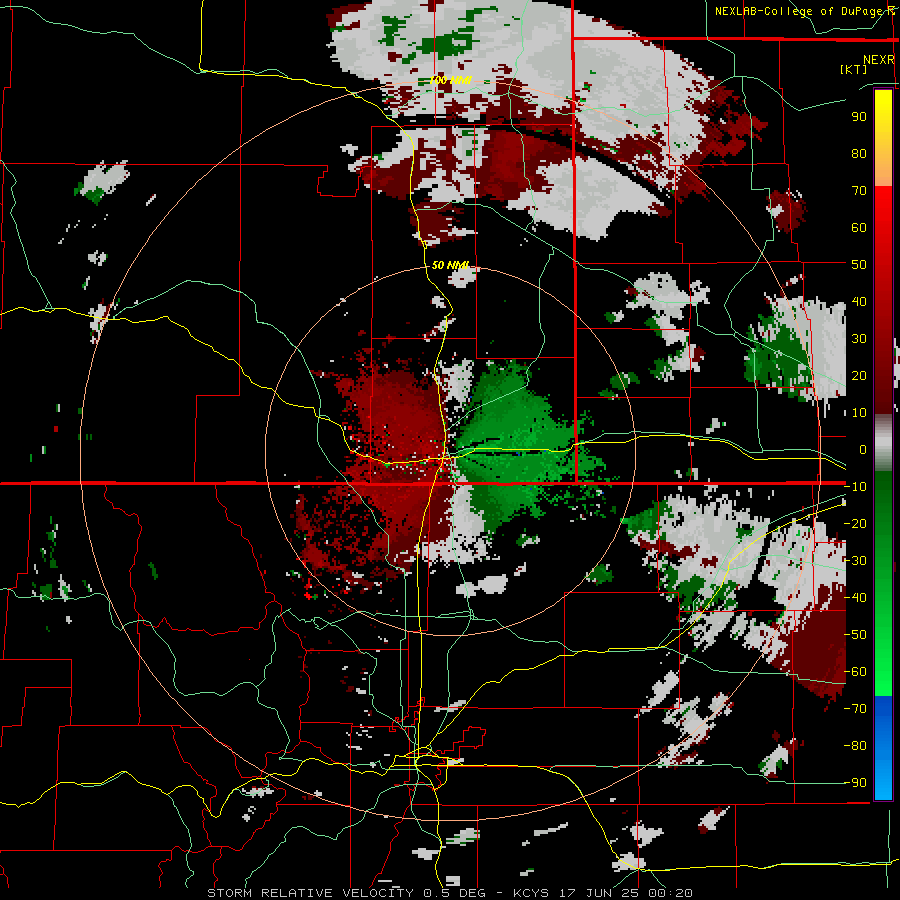Image resolution: width=900 pixels, height=900 pixels.
Task: Click the NEXLAB-College of DuPage header text
Action: (x=804, y=11)
